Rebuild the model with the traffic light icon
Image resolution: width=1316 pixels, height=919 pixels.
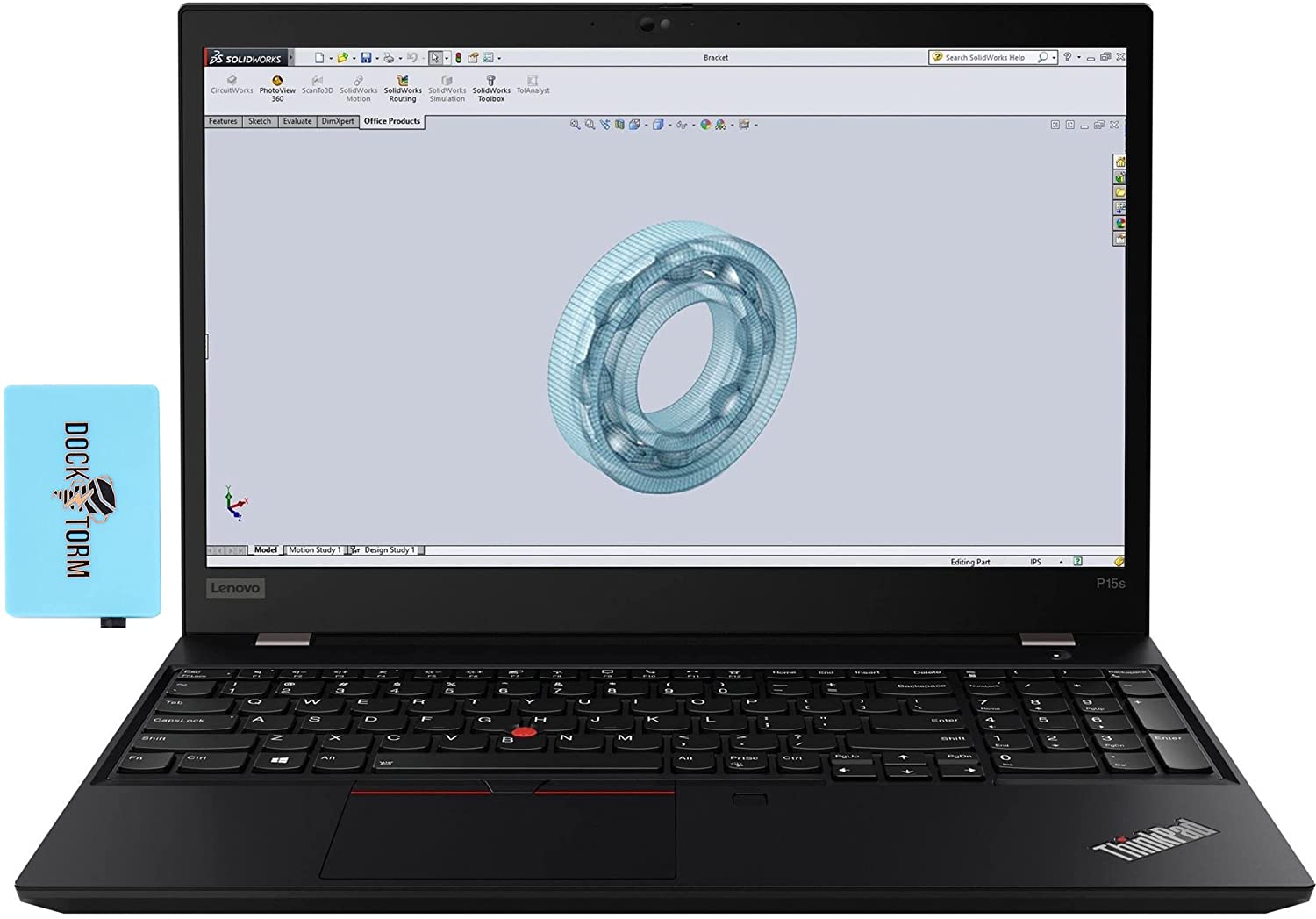(x=458, y=58)
